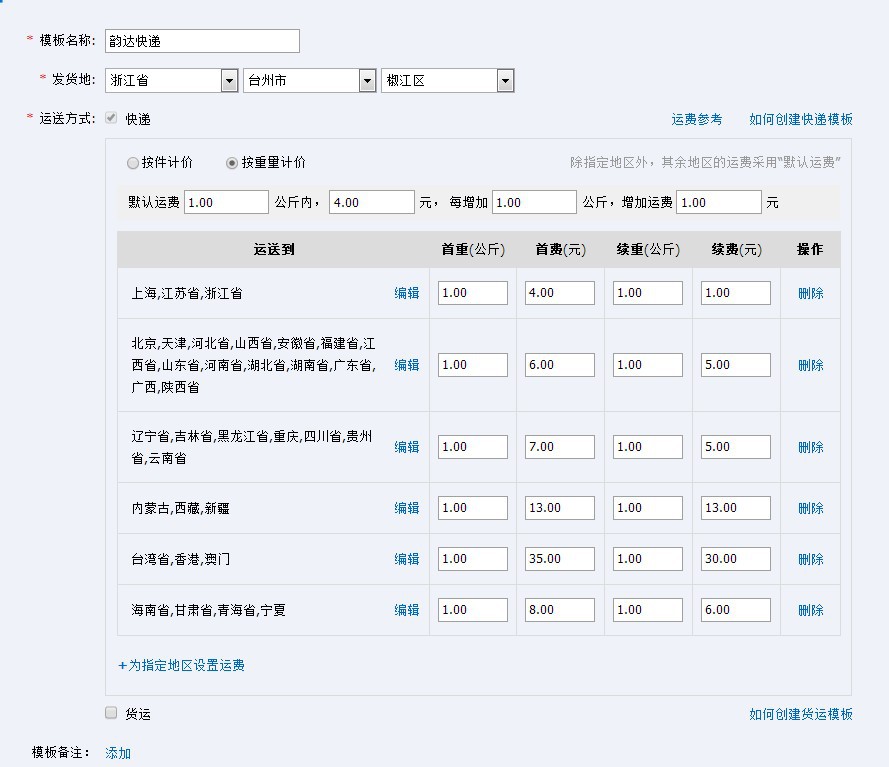Select the 按件计价 radio button
The image size is (889, 767).
pos(133,163)
